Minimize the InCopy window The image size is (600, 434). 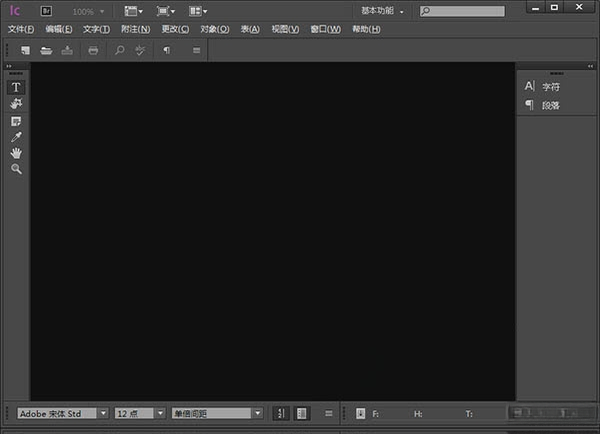(x=535, y=7)
